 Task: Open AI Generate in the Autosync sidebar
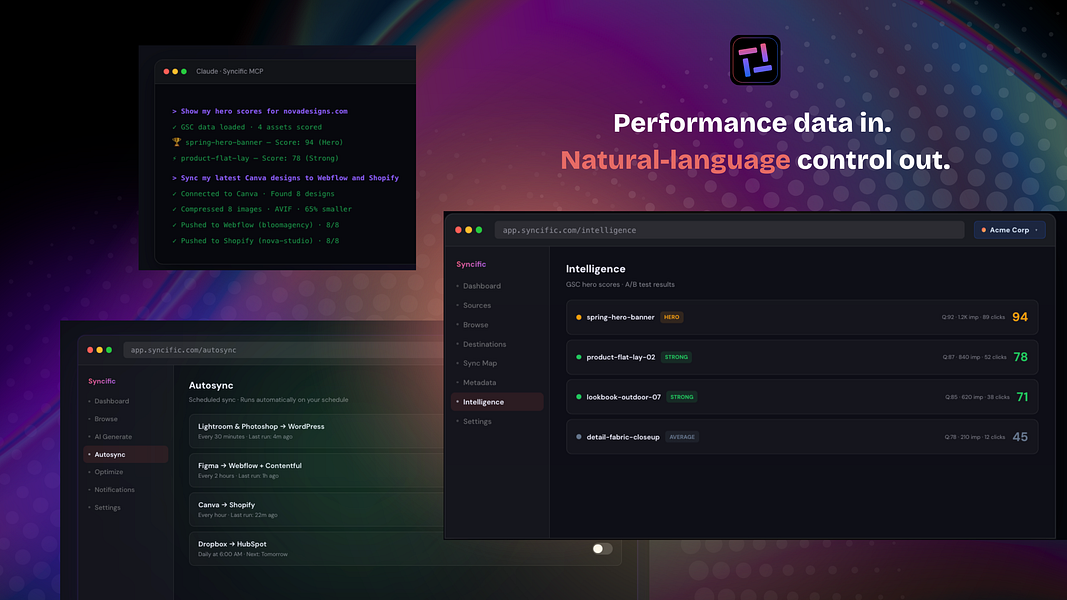[113, 437]
